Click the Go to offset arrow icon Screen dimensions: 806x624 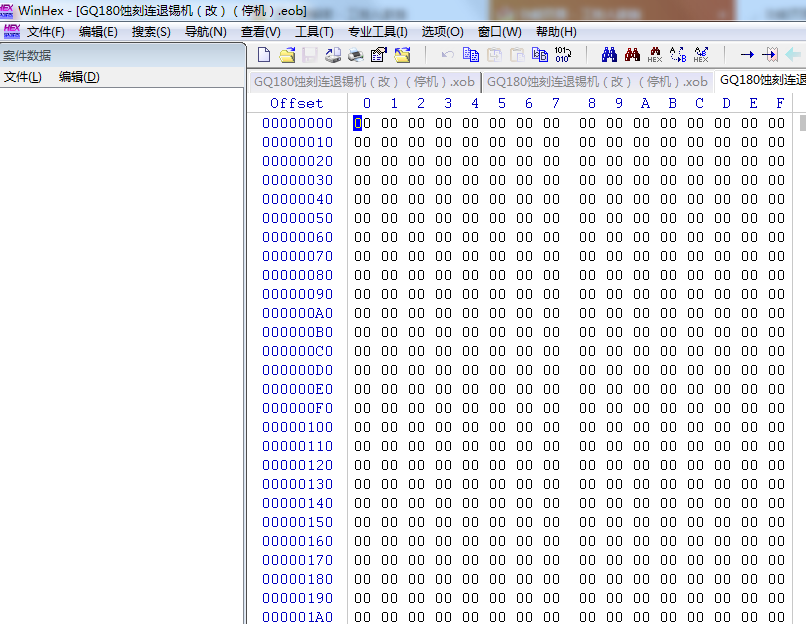(x=747, y=55)
